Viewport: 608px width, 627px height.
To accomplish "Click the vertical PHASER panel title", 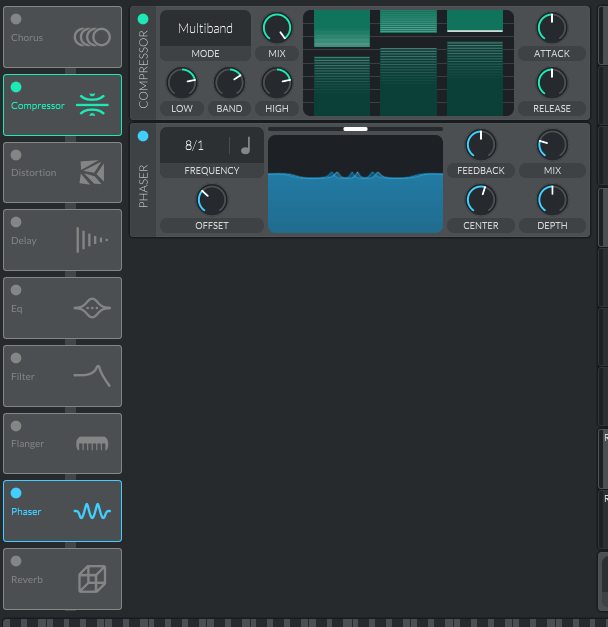I will 143,186.
